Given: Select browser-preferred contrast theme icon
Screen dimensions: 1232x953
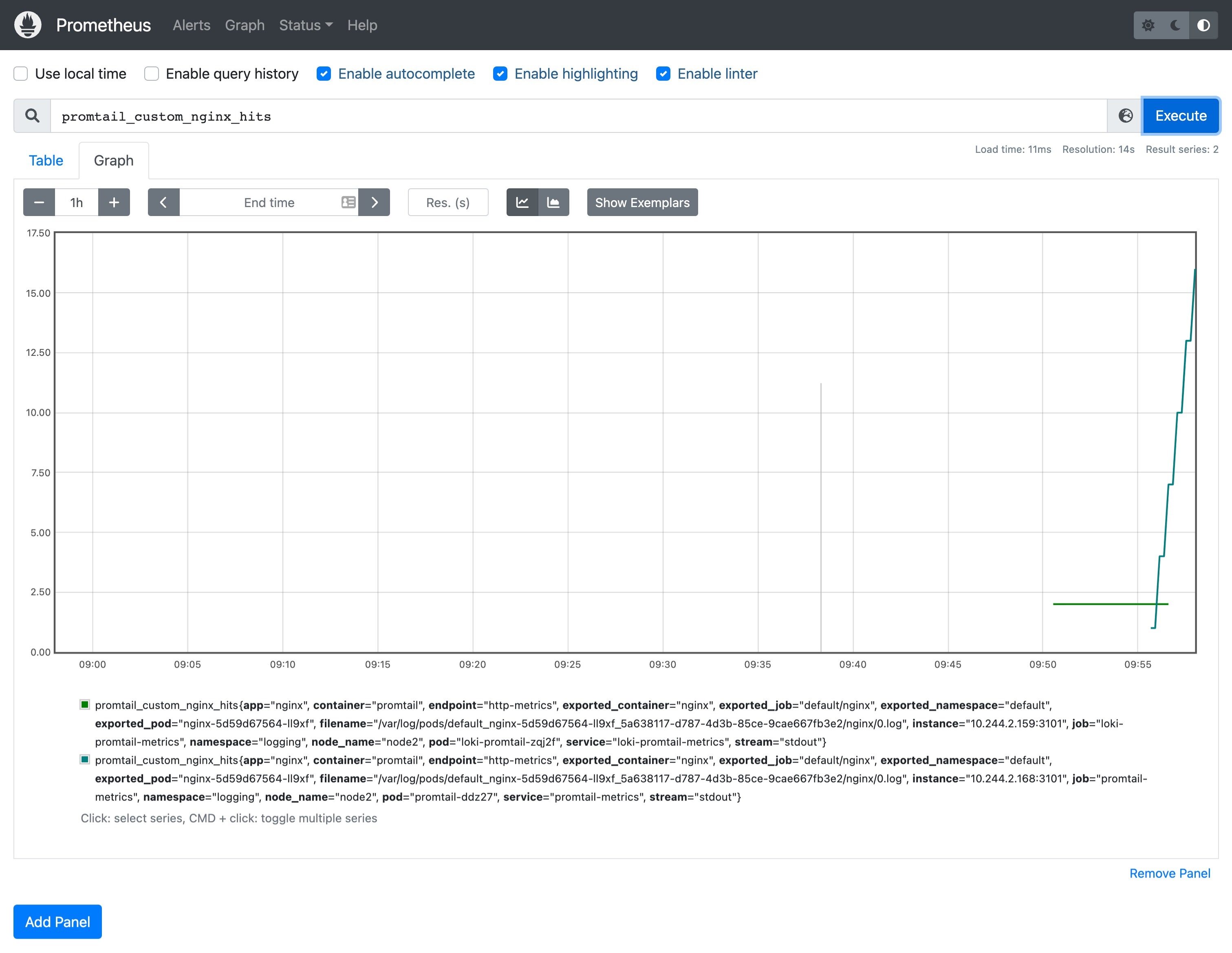Looking at the screenshot, I should pos(1203,25).
